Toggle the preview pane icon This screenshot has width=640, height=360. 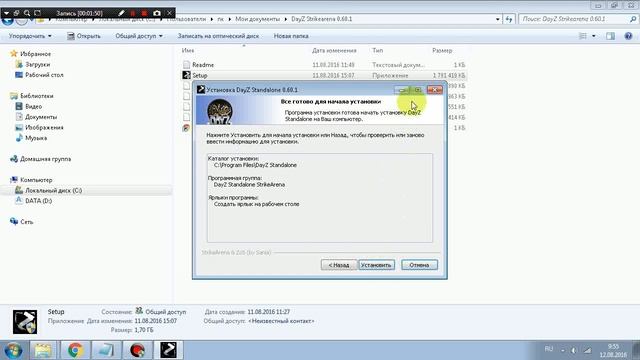(x=610, y=36)
